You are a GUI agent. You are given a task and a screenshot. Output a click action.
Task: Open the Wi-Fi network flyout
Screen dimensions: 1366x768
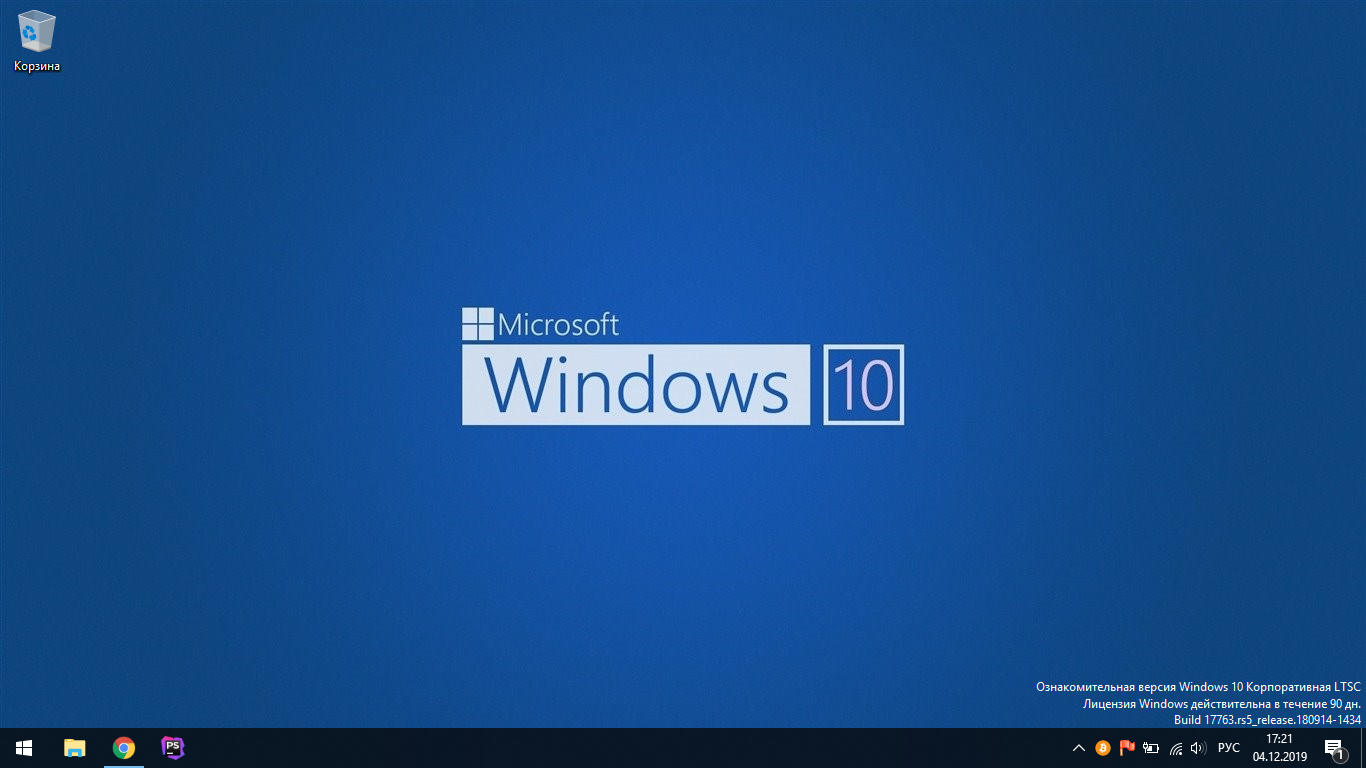point(1176,748)
